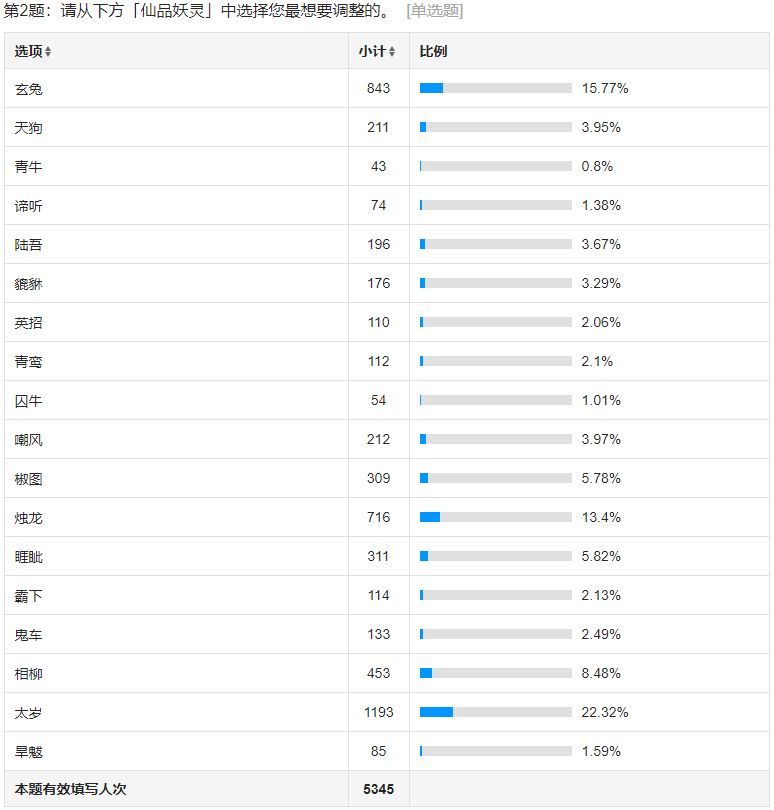Select the 本题有效填写人次 footer label
Screen dimensions: 774x810
coord(70,789)
